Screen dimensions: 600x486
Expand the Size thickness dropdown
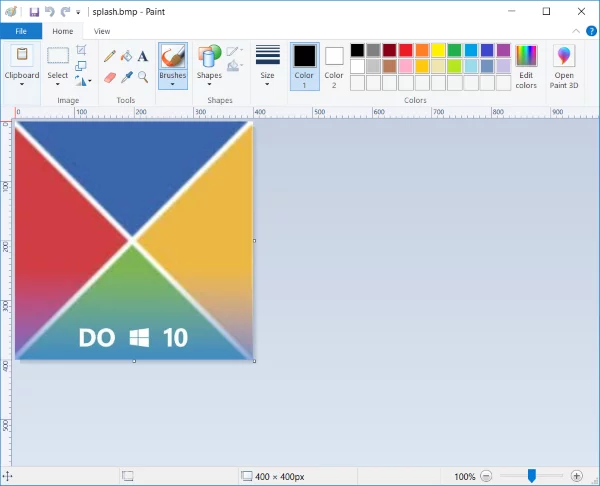pos(267,84)
